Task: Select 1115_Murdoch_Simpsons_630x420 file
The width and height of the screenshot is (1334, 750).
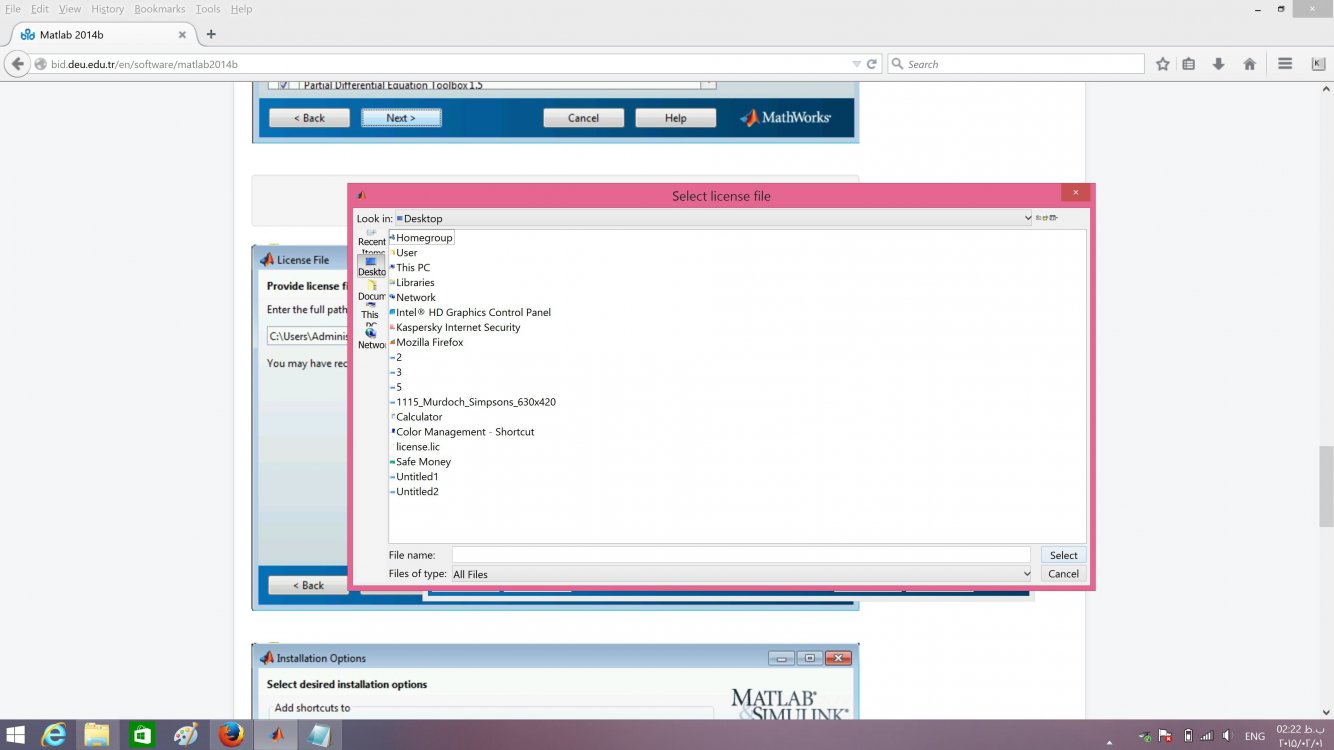Action: (473, 402)
